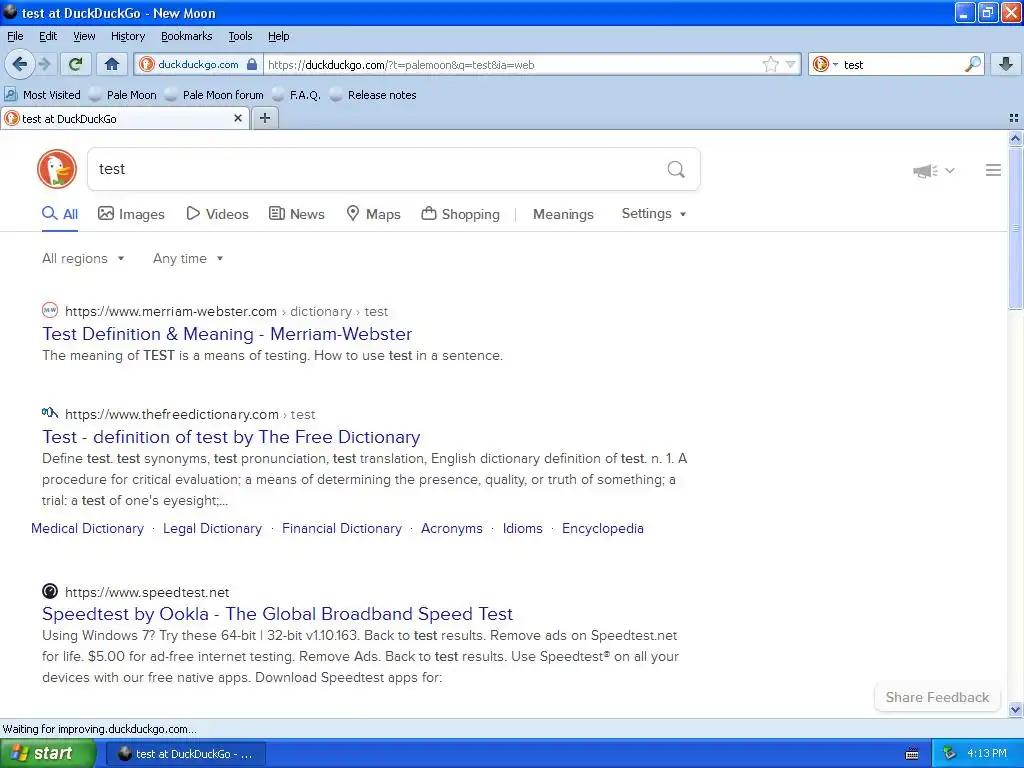Open Test Definition & Meaning Merriam-Webster result
The width and height of the screenshot is (1024, 768).
pyautogui.click(x=227, y=334)
